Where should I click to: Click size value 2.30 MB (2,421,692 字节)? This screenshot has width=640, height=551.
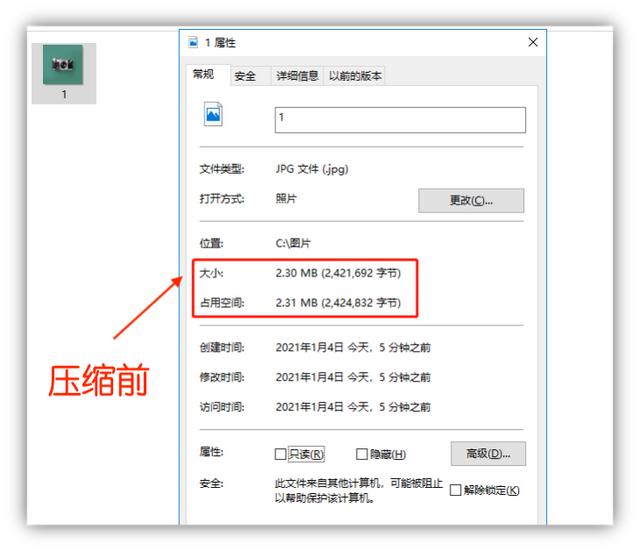pyautogui.click(x=338, y=273)
